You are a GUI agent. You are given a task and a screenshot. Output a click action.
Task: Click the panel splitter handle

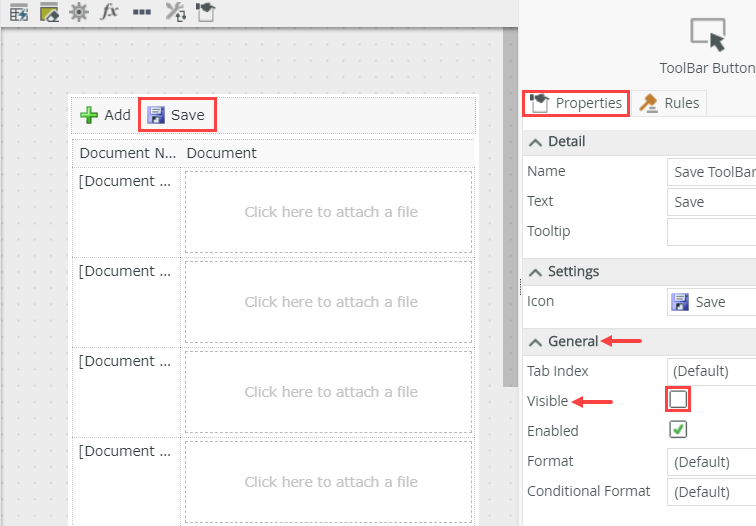520,287
